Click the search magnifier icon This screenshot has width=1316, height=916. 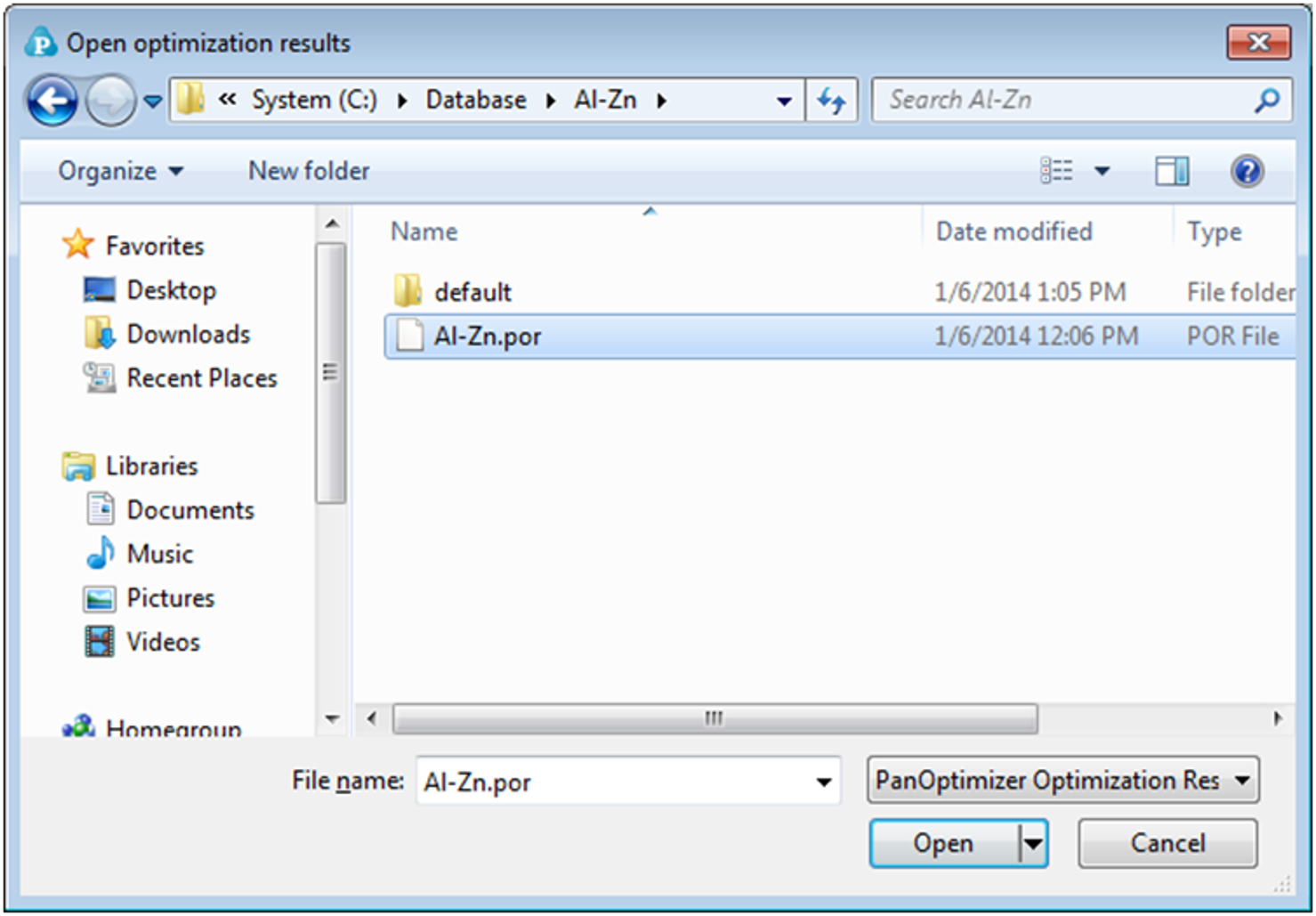click(x=1267, y=101)
